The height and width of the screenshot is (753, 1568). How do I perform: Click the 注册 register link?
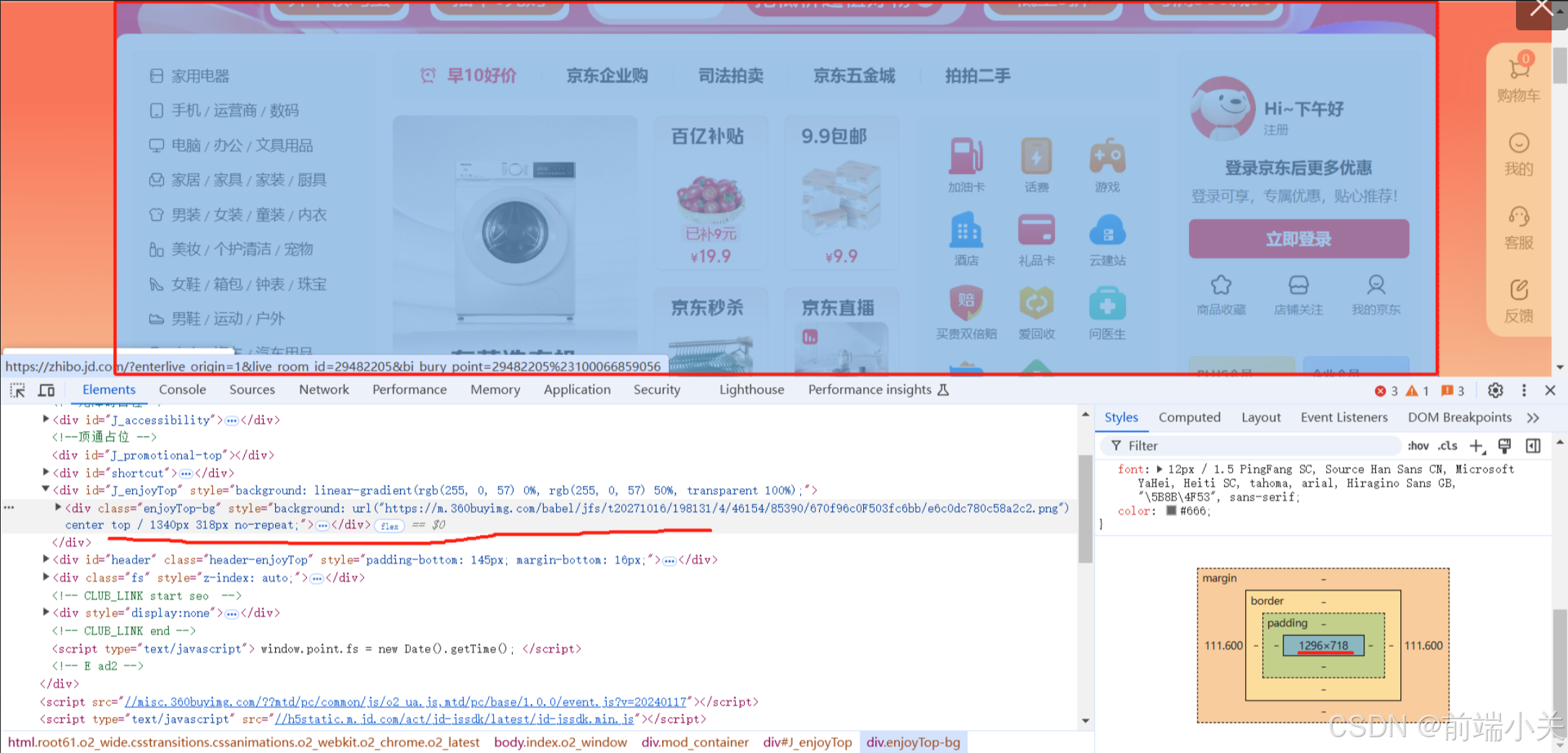pyautogui.click(x=1275, y=130)
